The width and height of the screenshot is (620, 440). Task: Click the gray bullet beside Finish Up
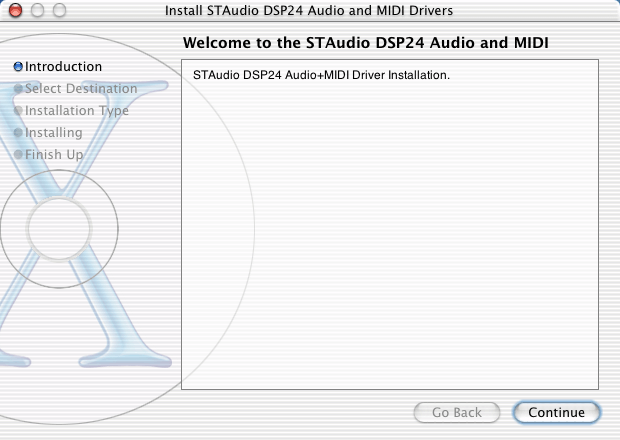(18, 155)
